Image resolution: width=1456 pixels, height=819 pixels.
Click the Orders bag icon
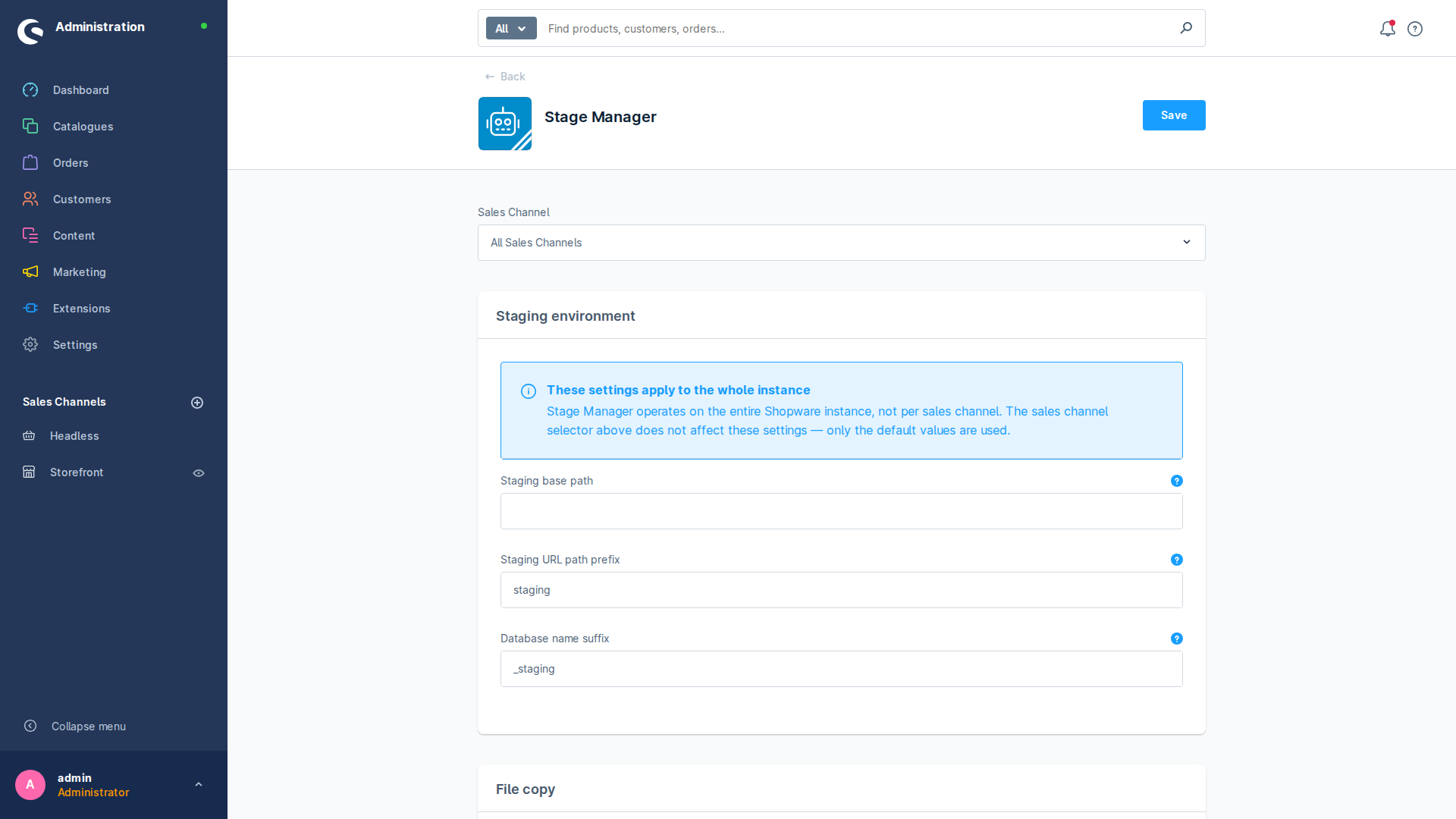click(x=30, y=163)
